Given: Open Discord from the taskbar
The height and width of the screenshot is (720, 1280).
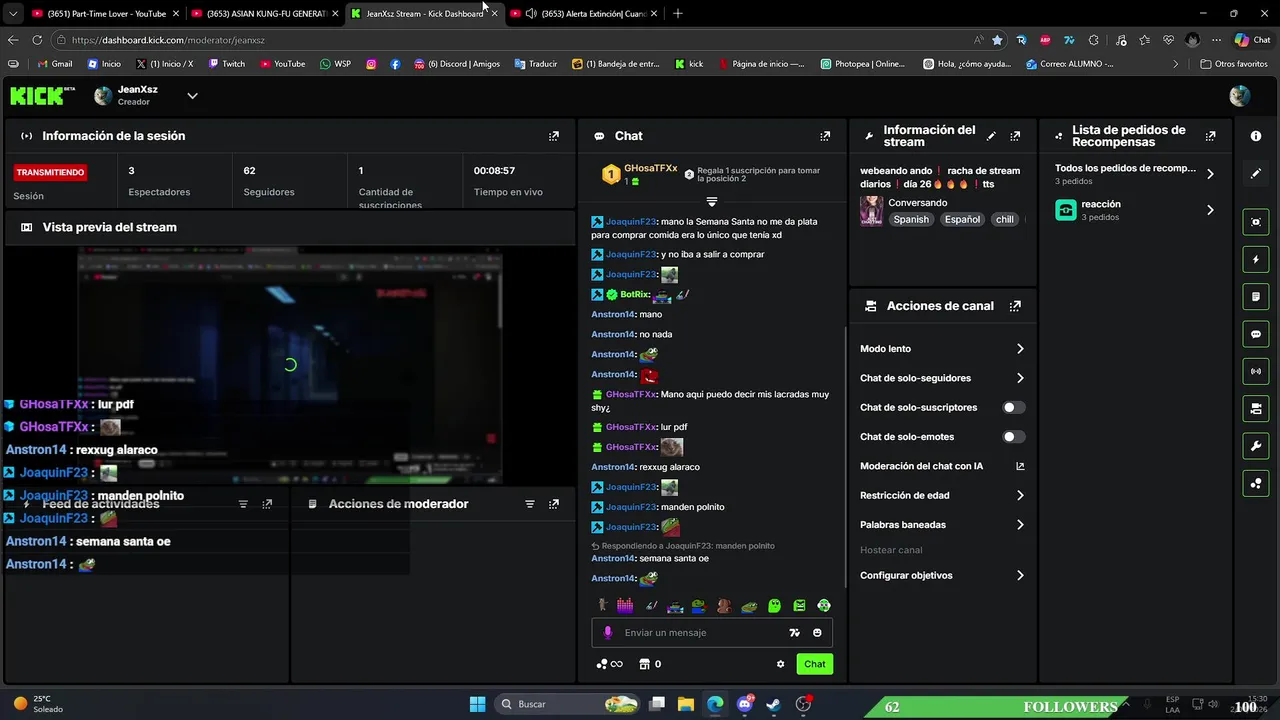Looking at the screenshot, I should (745, 704).
